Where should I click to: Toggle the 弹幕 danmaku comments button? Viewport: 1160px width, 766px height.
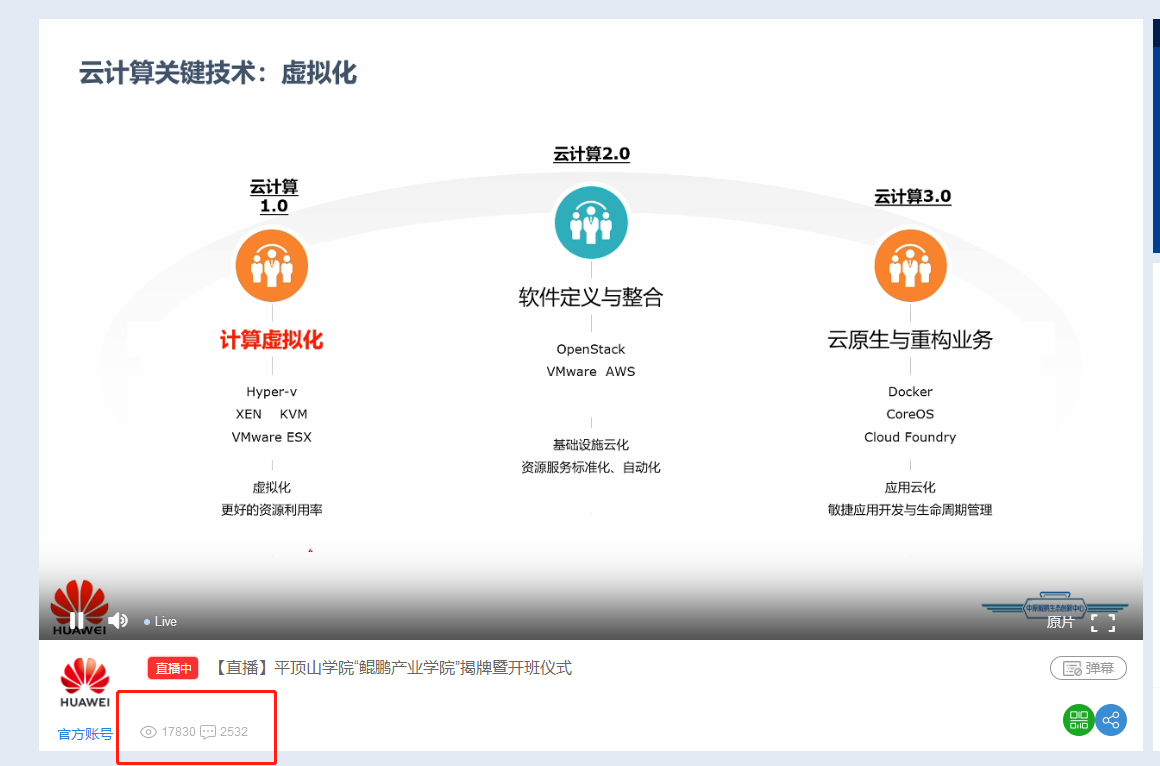pyautogui.click(x=1088, y=668)
